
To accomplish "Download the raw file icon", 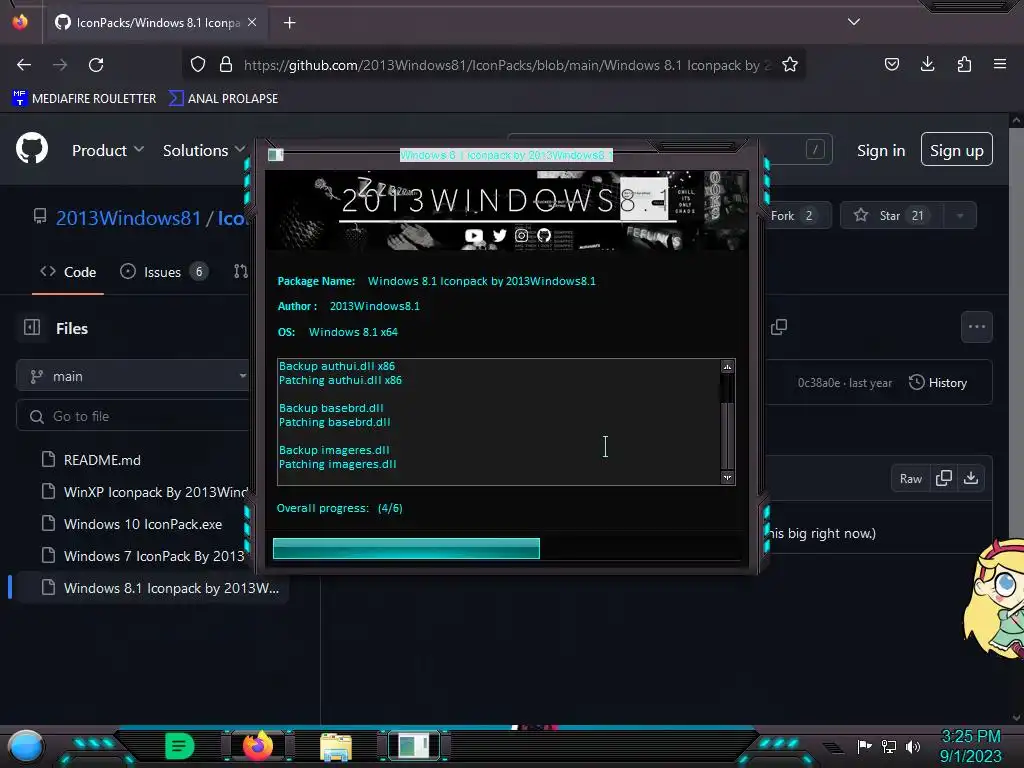I will coord(970,478).
